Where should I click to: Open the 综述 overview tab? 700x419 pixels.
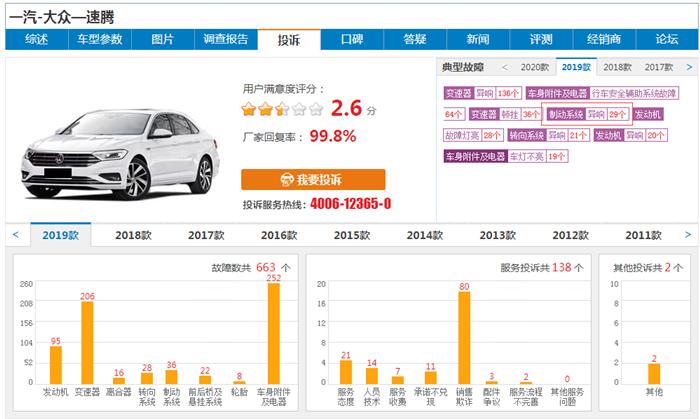37,39
